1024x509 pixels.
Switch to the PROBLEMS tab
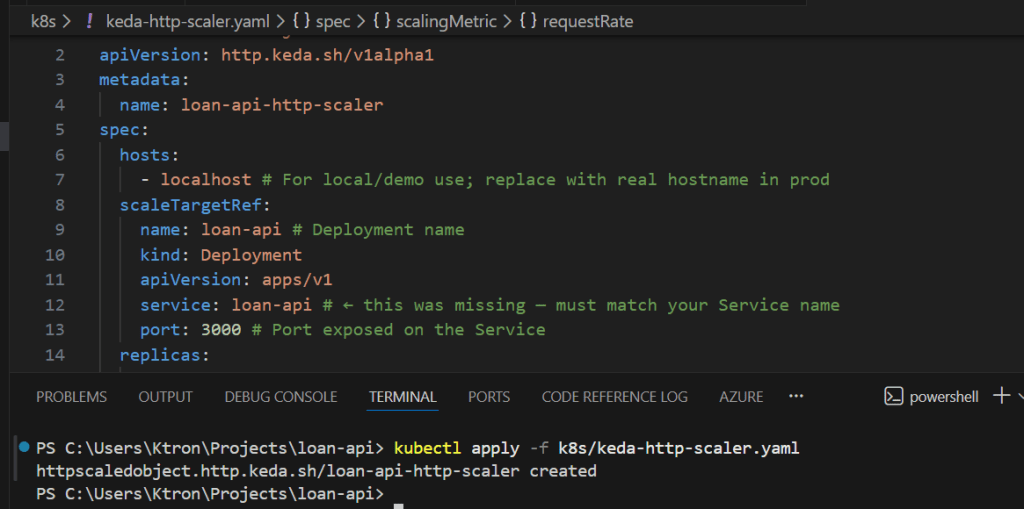(71, 397)
